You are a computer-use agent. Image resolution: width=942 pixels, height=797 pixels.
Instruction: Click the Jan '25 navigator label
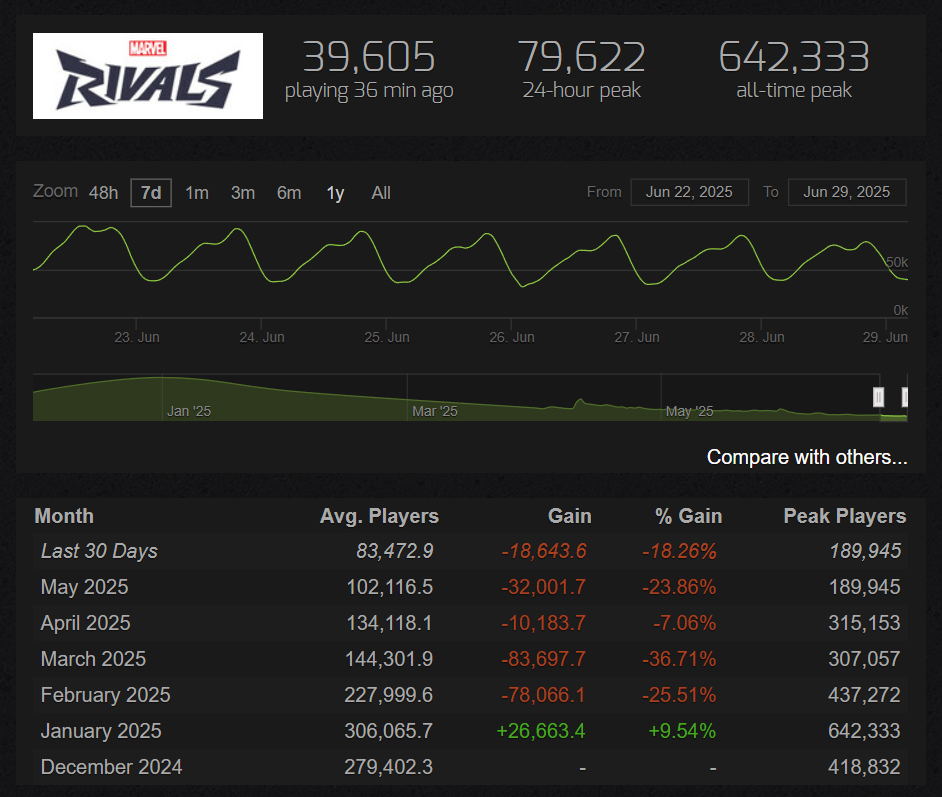pyautogui.click(x=189, y=411)
